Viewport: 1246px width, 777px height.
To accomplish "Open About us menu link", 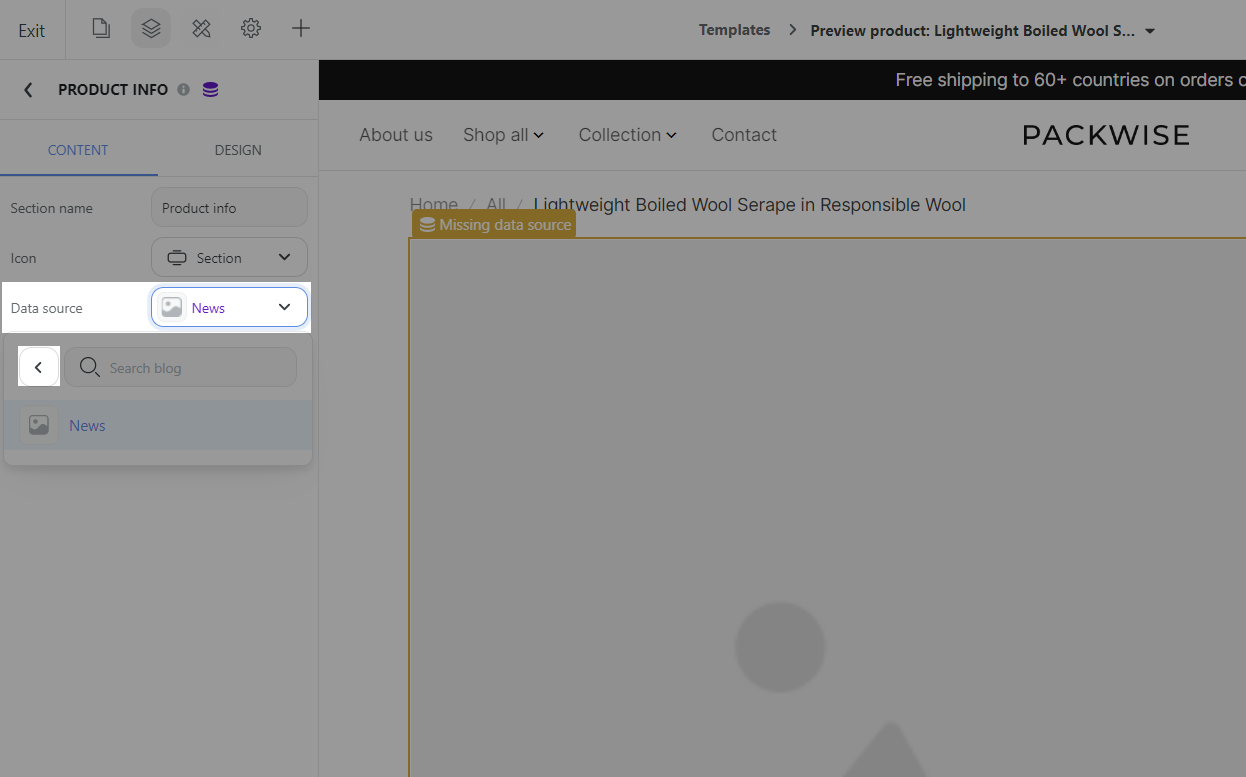I will tap(396, 135).
